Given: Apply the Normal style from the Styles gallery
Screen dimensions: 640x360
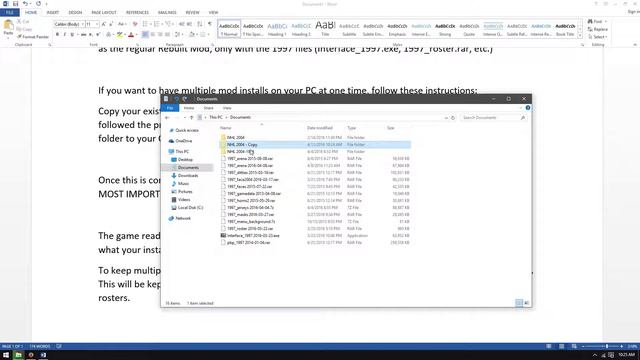Looking at the screenshot, I should click(x=229, y=29).
